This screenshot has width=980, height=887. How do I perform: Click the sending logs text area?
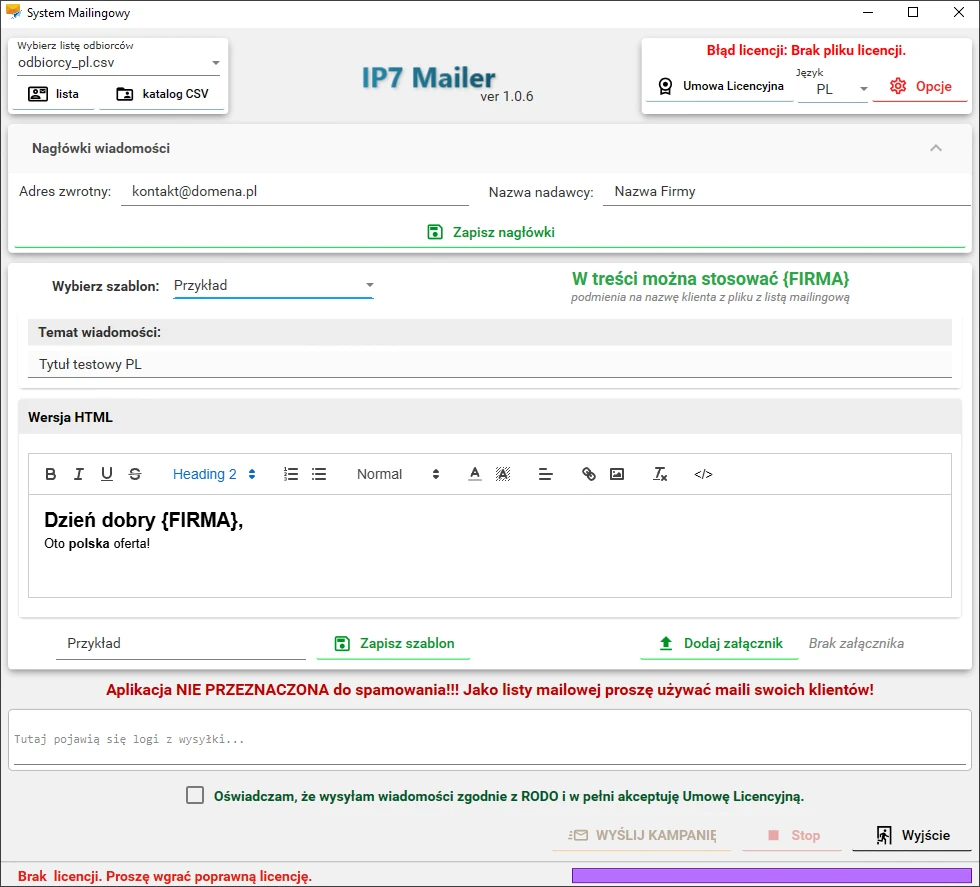point(490,739)
